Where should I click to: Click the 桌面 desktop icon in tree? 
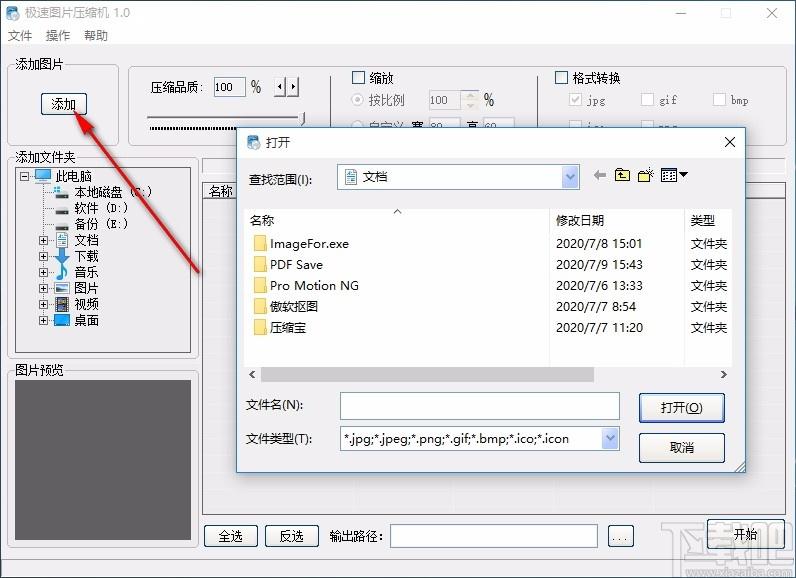(x=62, y=320)
